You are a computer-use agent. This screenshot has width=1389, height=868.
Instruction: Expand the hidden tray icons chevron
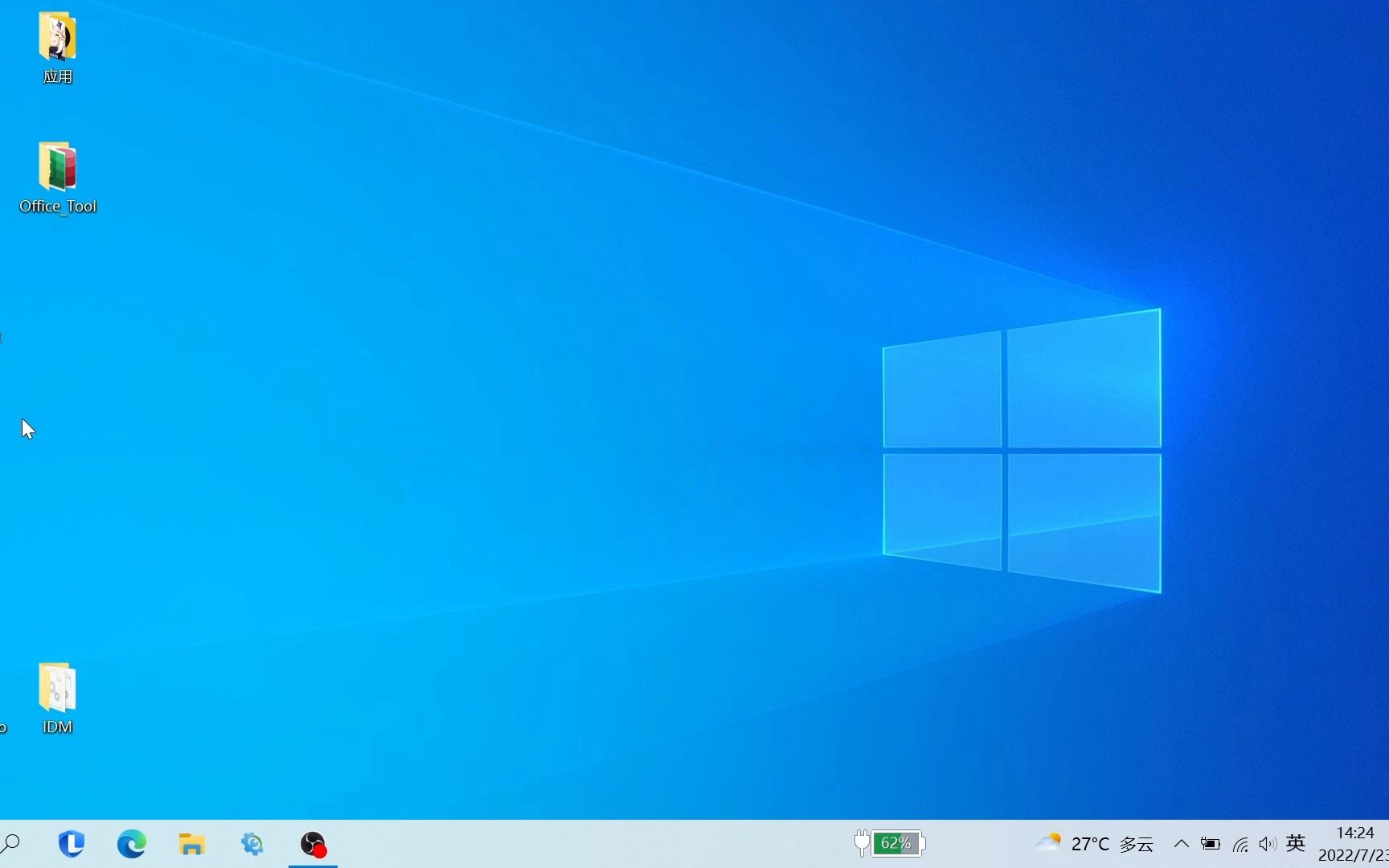(x=1181, y=844)
